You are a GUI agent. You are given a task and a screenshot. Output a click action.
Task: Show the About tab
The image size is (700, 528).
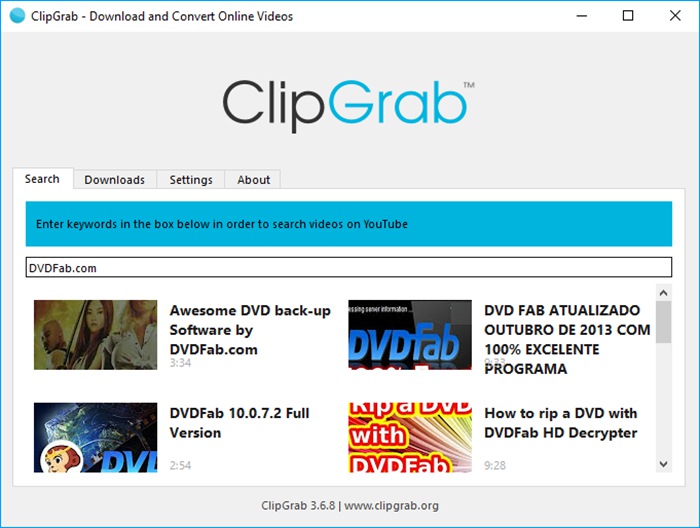coord(253,180)
